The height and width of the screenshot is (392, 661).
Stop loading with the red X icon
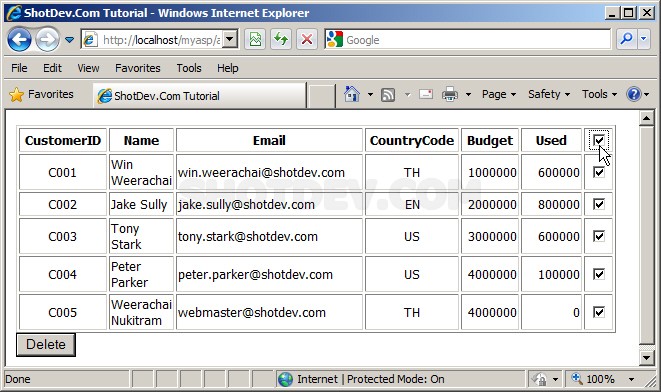[x=307, y=40]
